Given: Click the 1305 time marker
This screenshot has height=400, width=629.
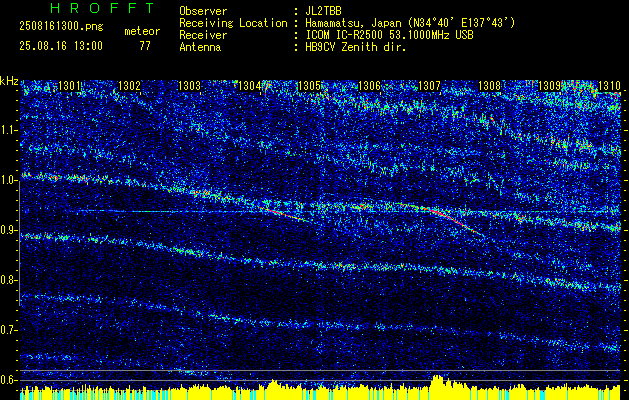Looking at the screenshot, I should (x=309, y=85).
